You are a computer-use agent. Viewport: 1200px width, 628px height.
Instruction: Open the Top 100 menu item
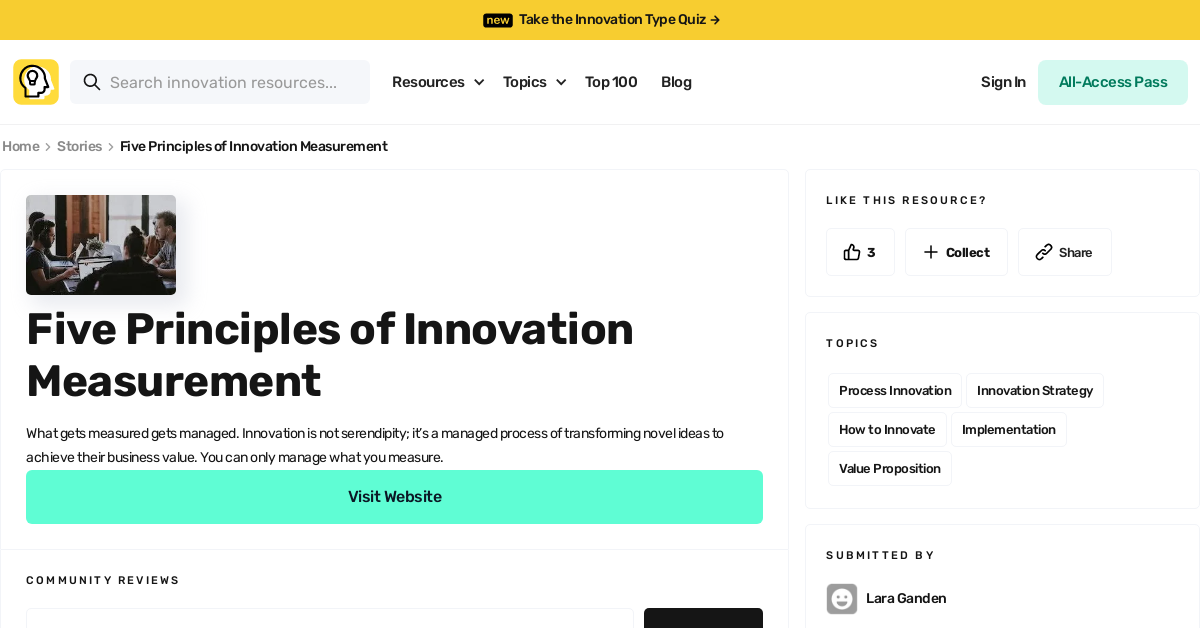coord(611,82)
